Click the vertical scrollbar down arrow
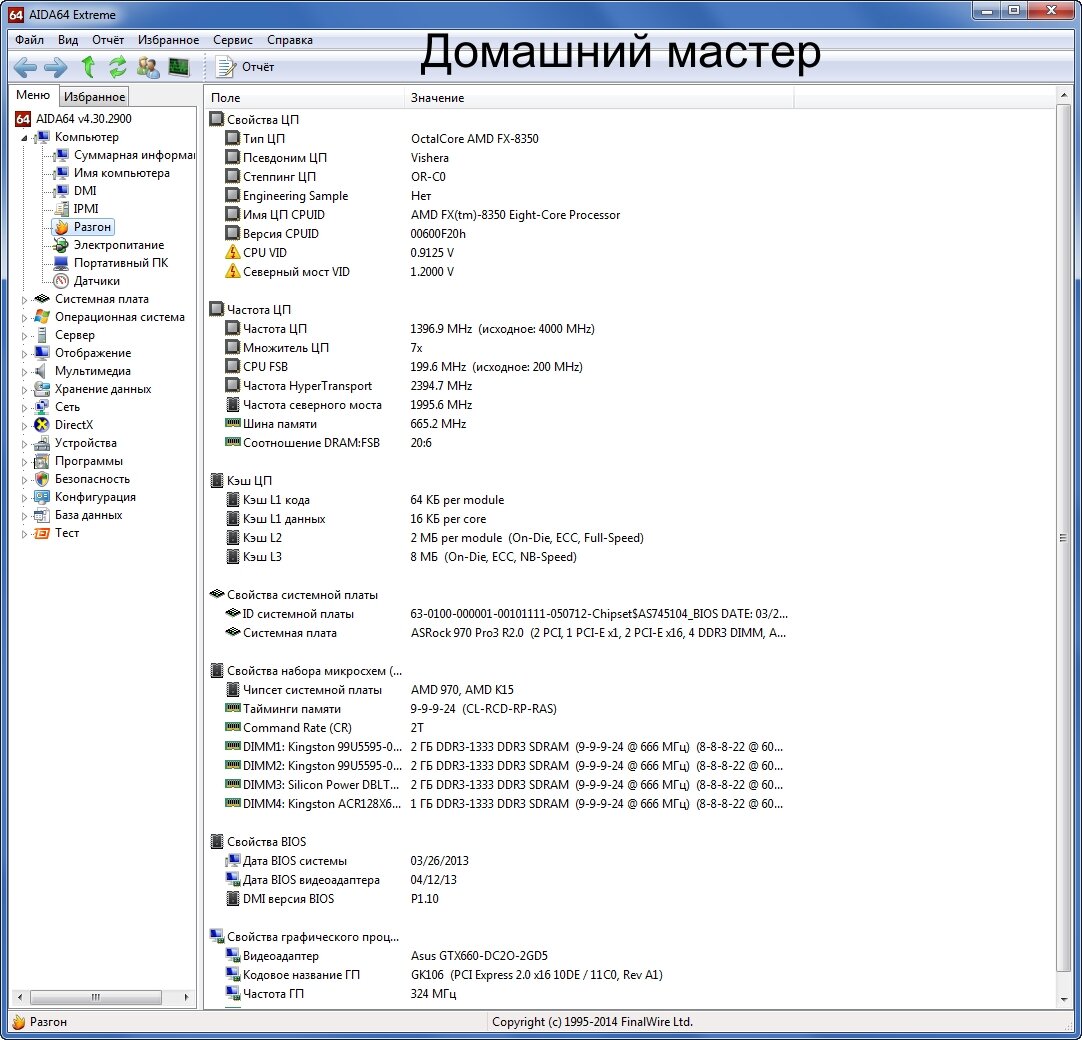 click(x=1063, y=999)
